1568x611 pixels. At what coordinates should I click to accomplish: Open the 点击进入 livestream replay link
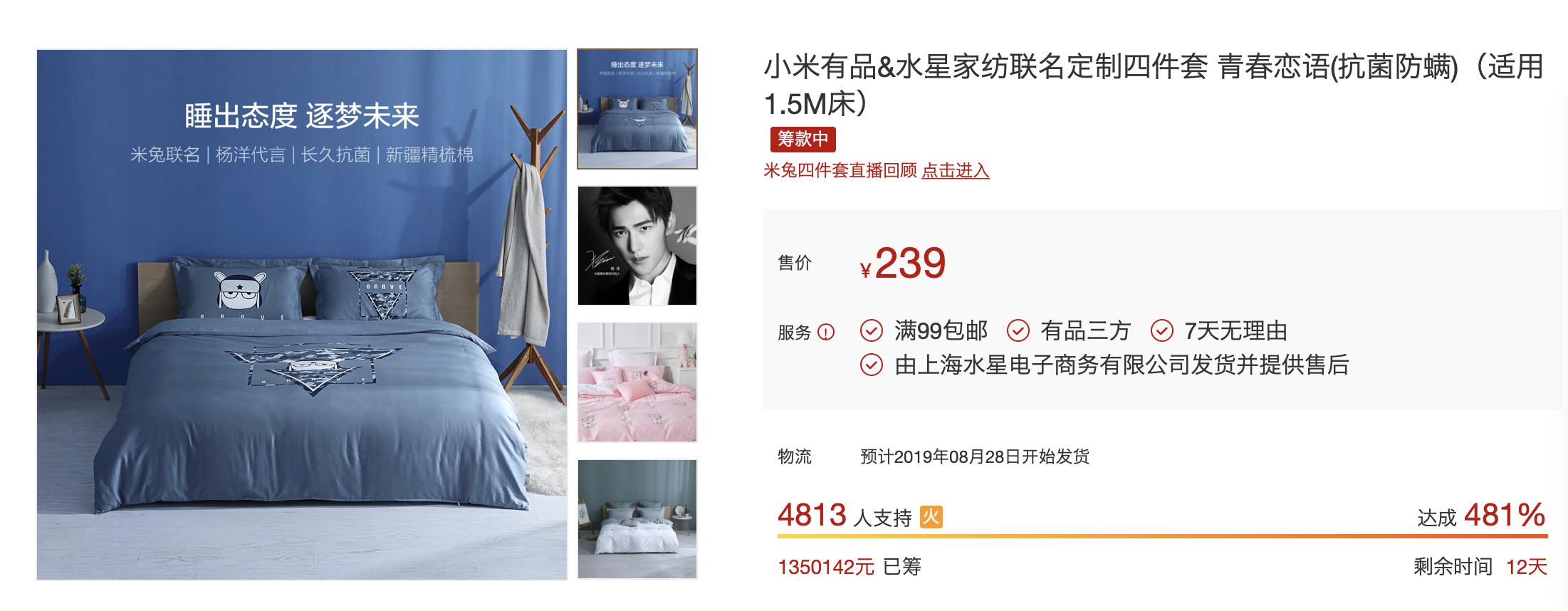(955, 171)
